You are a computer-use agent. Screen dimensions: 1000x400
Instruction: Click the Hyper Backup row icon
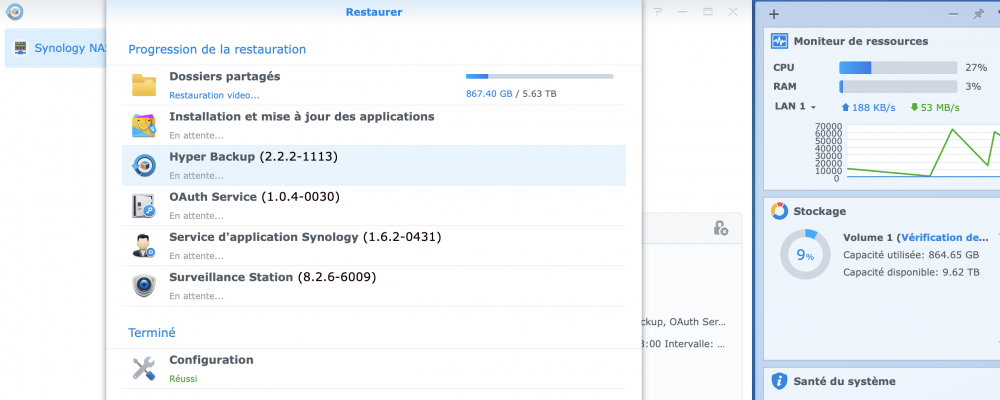143,165
